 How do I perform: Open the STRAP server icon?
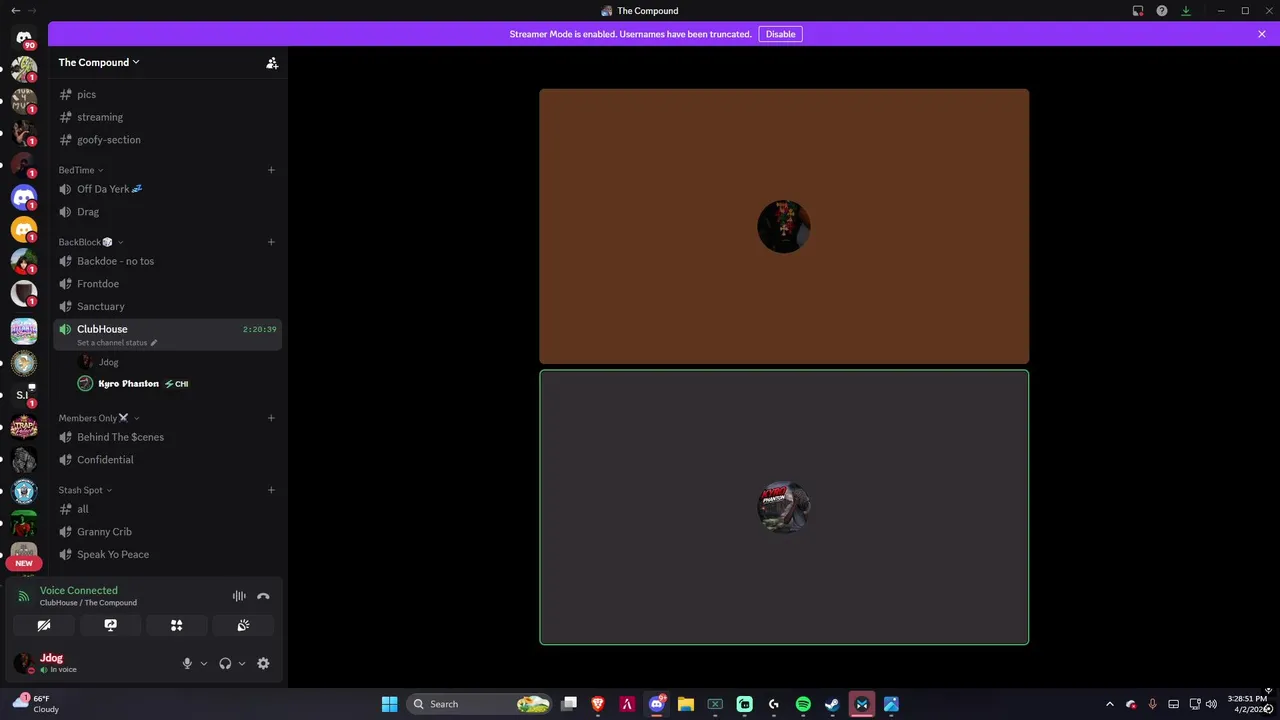(x=24, y=427)
